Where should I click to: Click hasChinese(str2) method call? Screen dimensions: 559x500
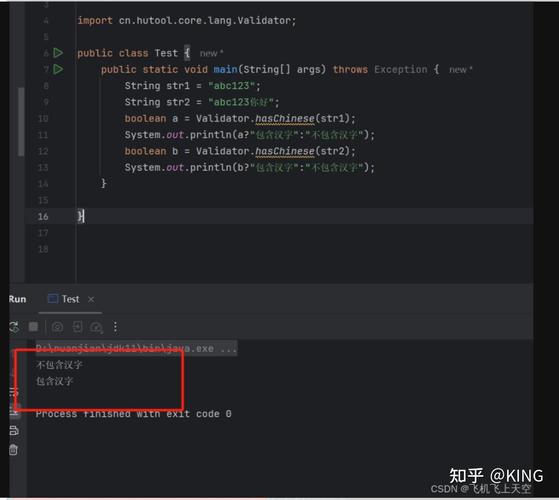click(306, 151)
